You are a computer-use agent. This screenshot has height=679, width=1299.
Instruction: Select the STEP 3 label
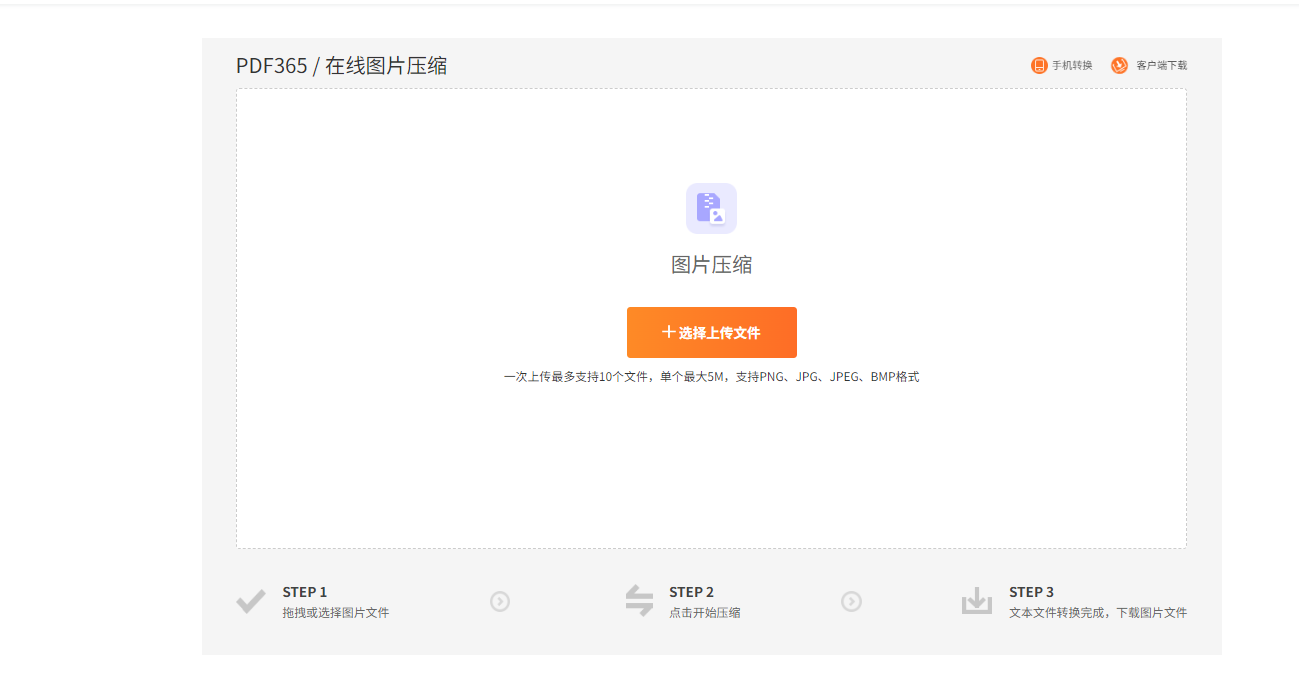[x=1031, y=592]
